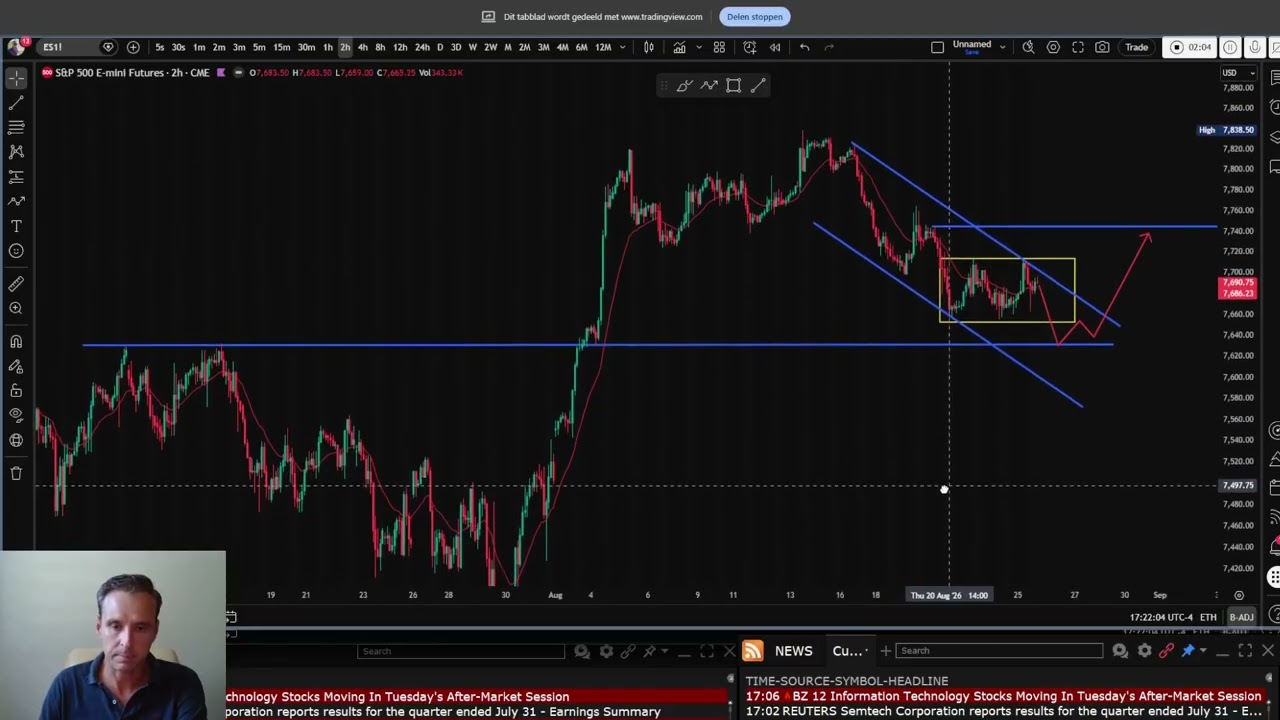Switch to the W weekly timeframe
The height and width of the screenshot is (720, 1280).
(473, 47)
